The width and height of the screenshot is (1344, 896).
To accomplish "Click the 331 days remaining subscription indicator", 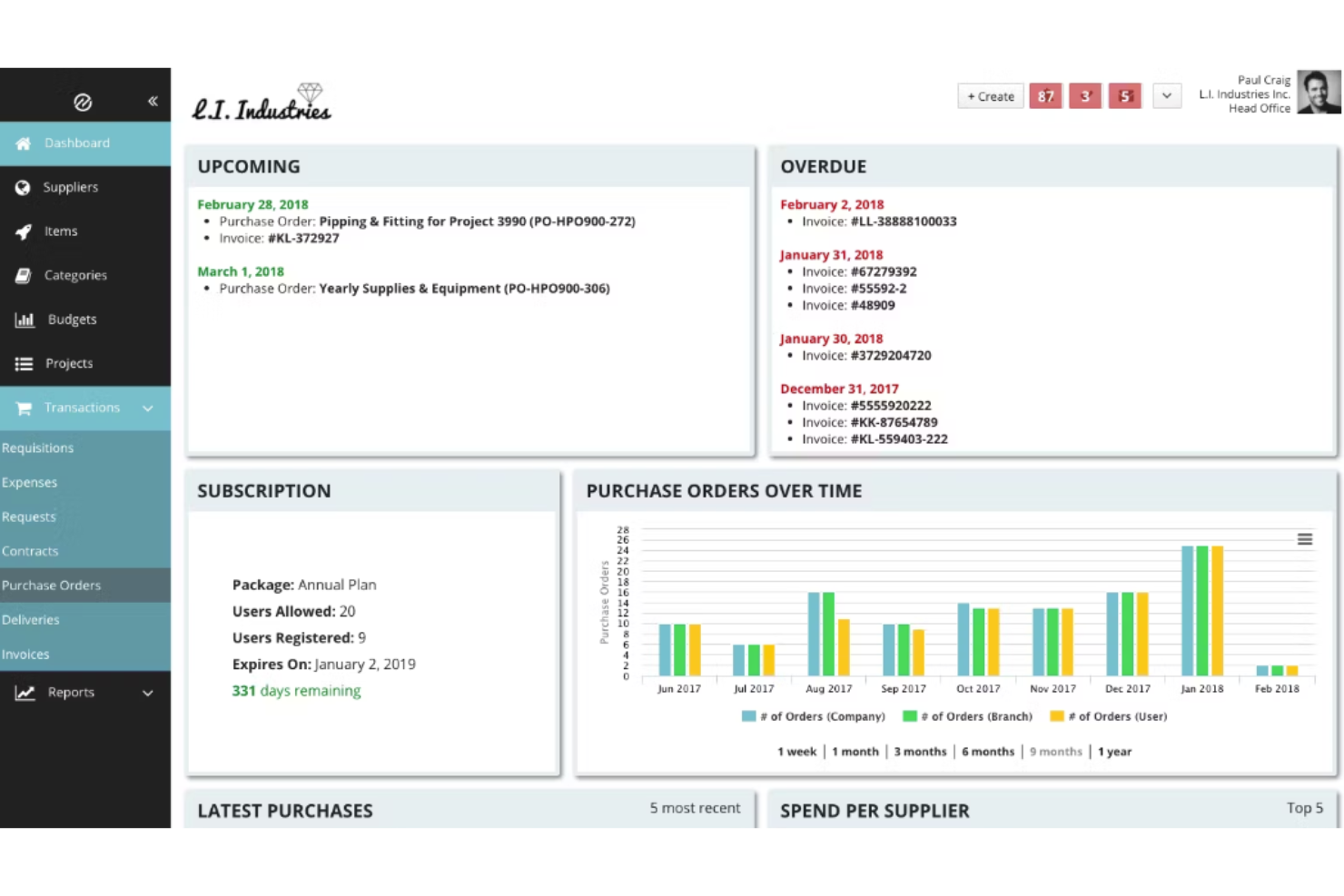I will tap(296, 691).
